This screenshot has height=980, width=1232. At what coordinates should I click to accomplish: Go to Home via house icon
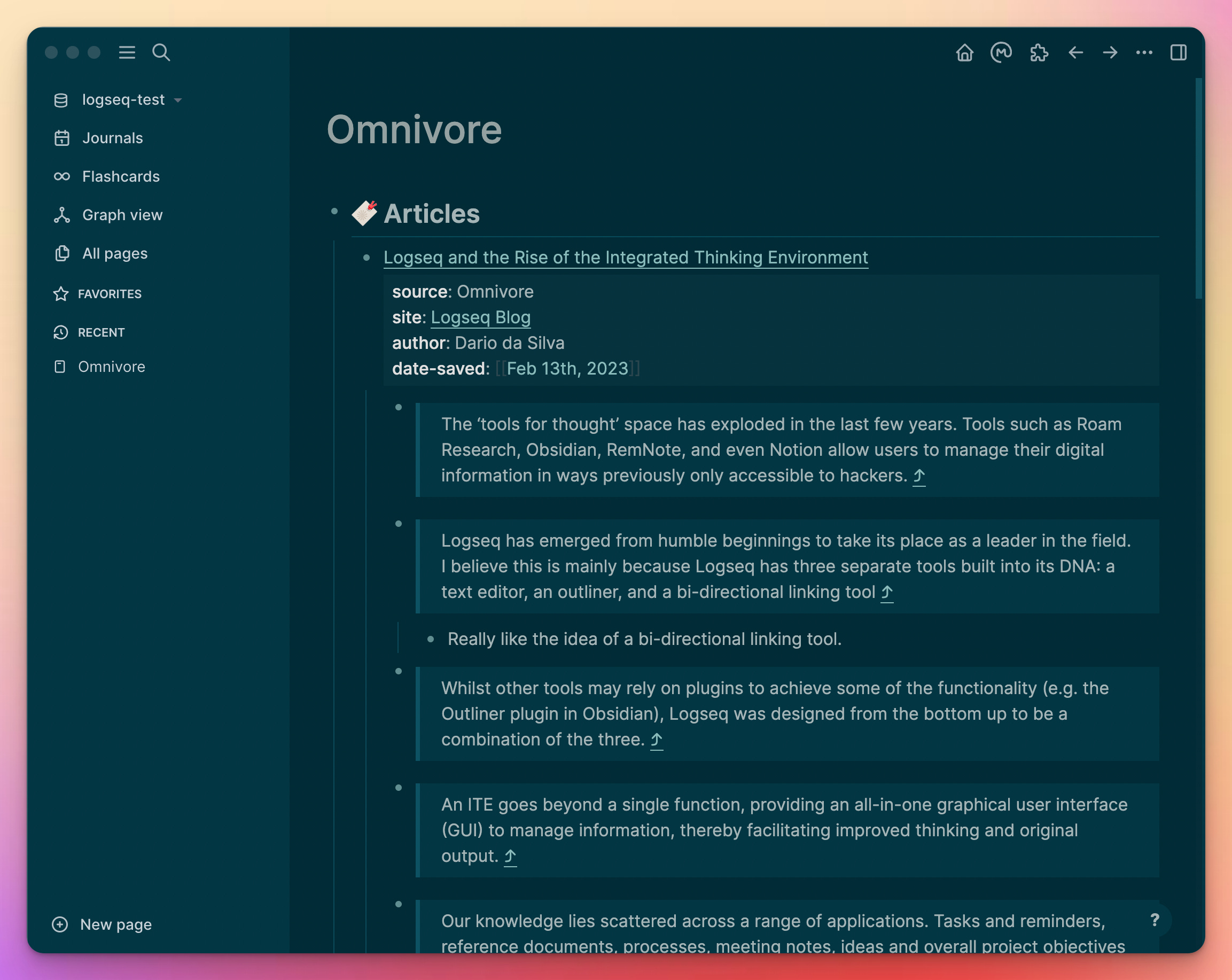coord(964,52)
